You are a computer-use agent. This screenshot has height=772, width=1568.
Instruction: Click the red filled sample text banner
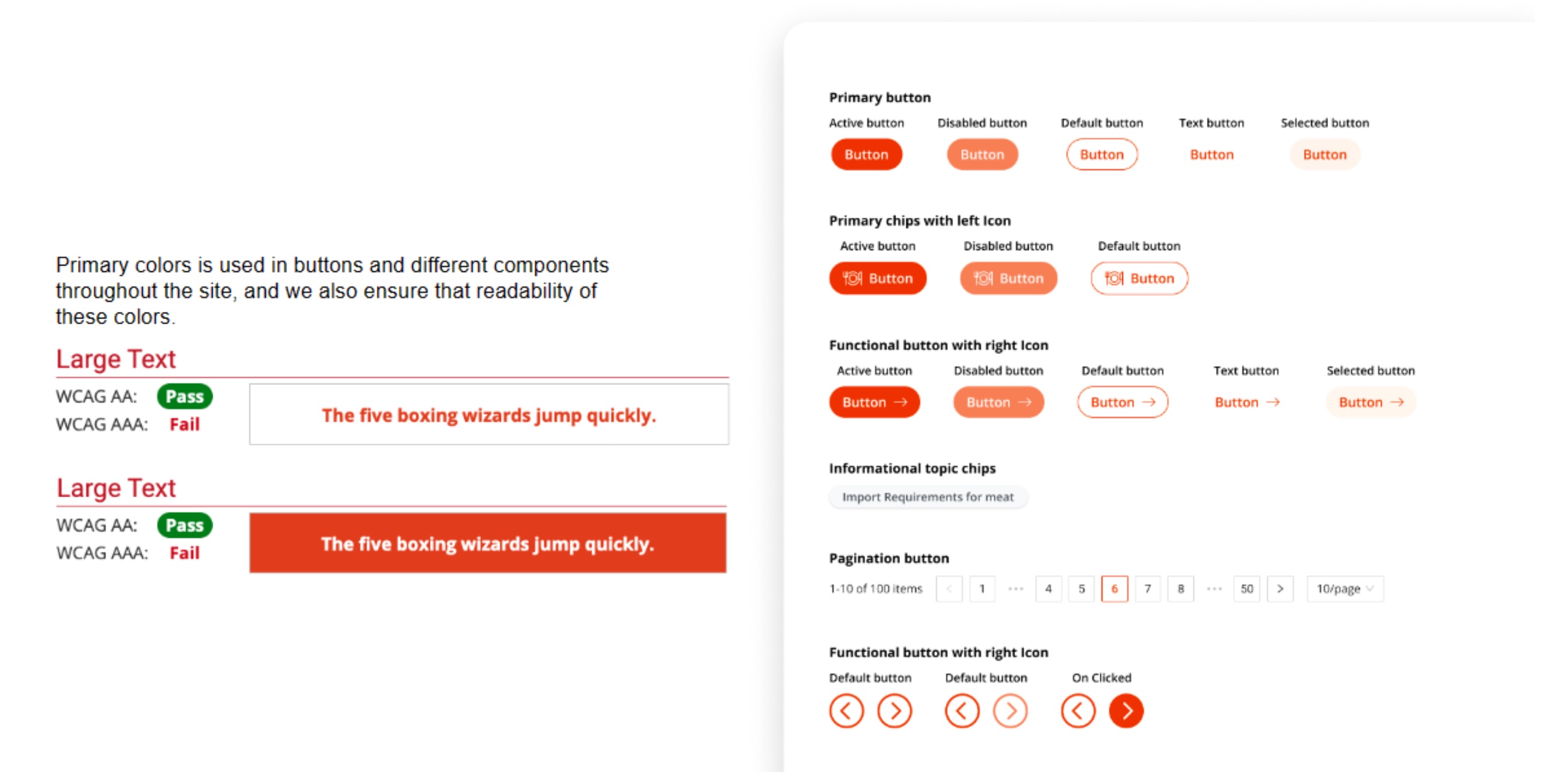pyautogui.click(x=488, y=543)
